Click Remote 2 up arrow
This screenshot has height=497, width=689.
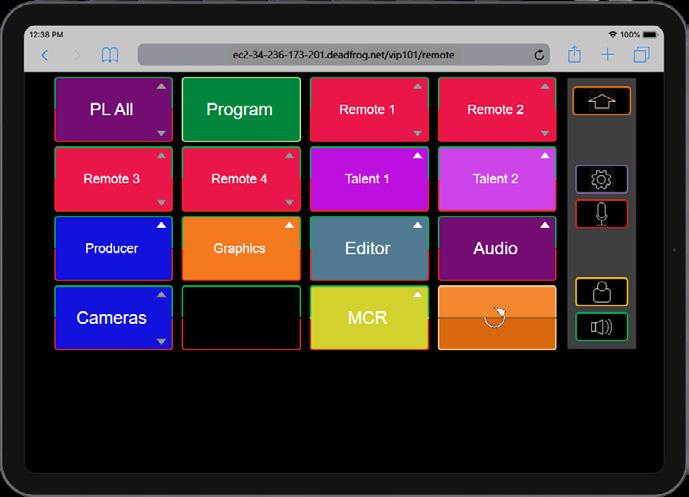tap(545, 86)
